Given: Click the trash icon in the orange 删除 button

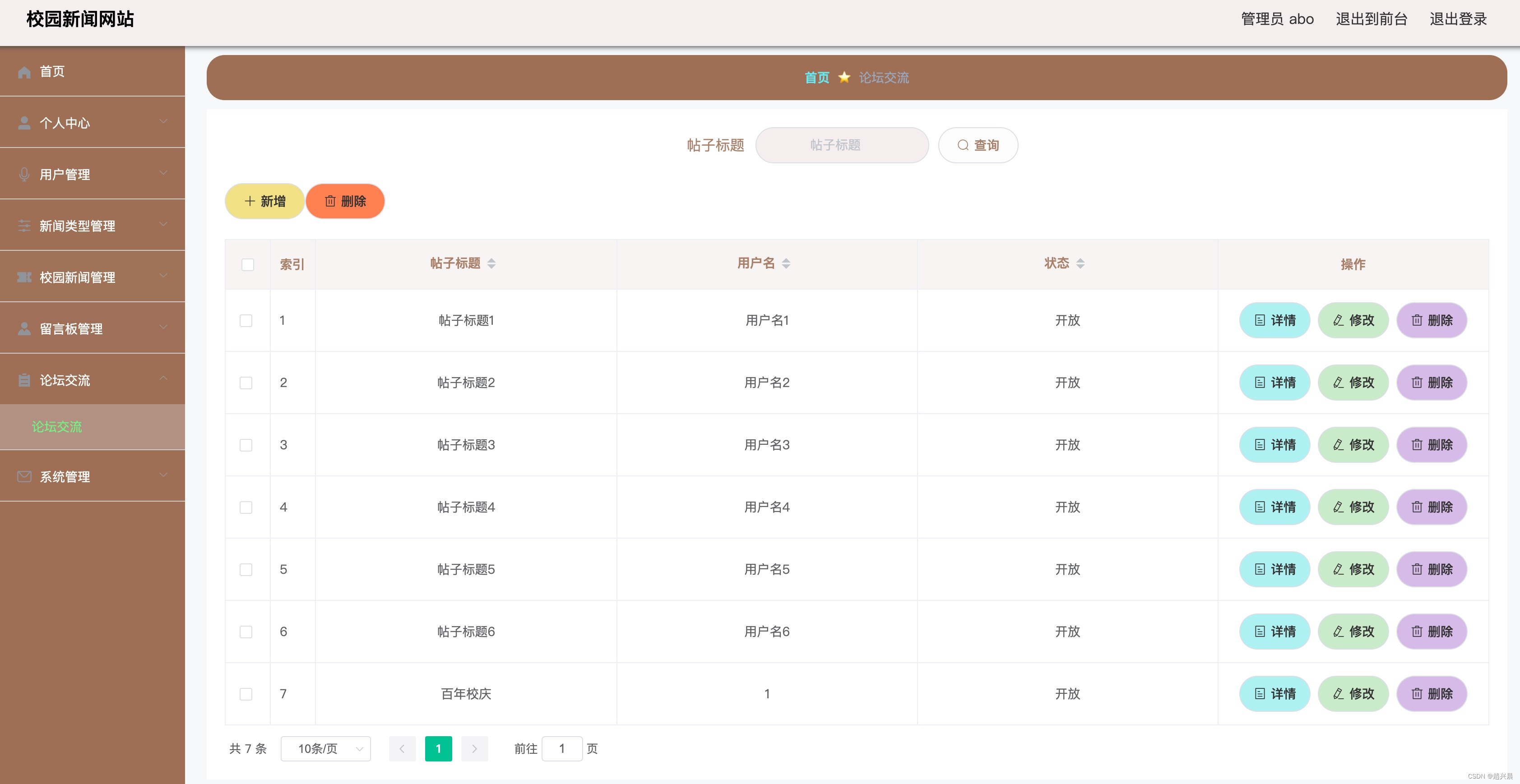Looking at the screenshot, I should pyautogui.click(x=330, y=201).
